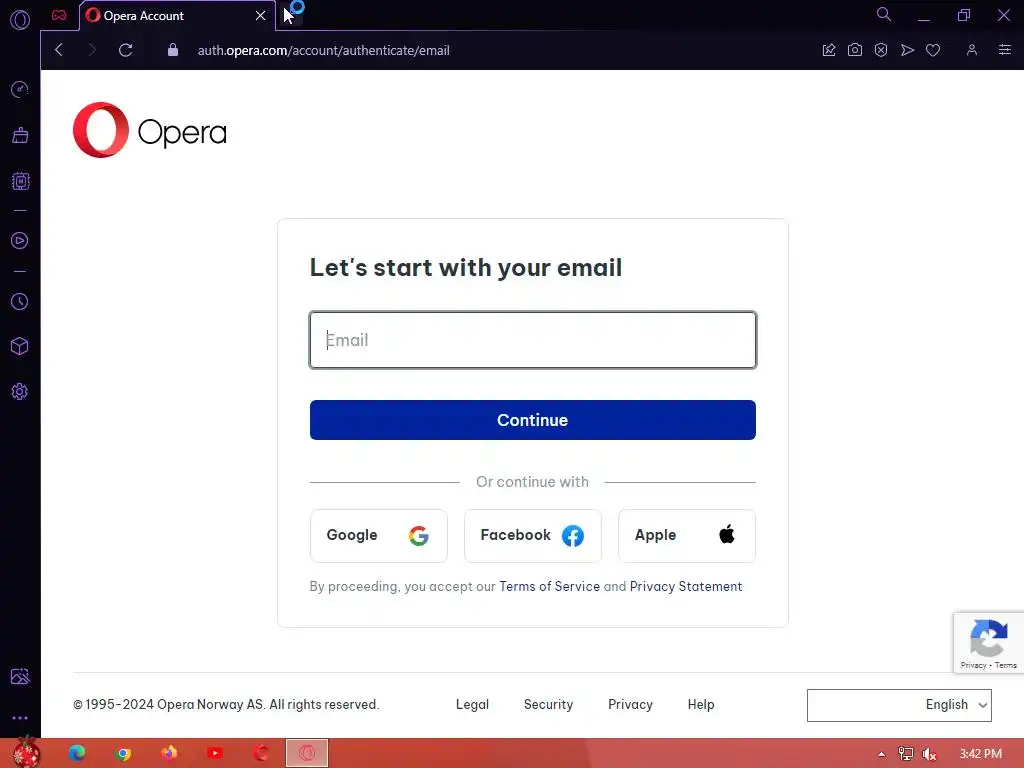Show hidden system tray icons arrow
The height and width of the screenshot is (768, 1024).
[881, 754]
